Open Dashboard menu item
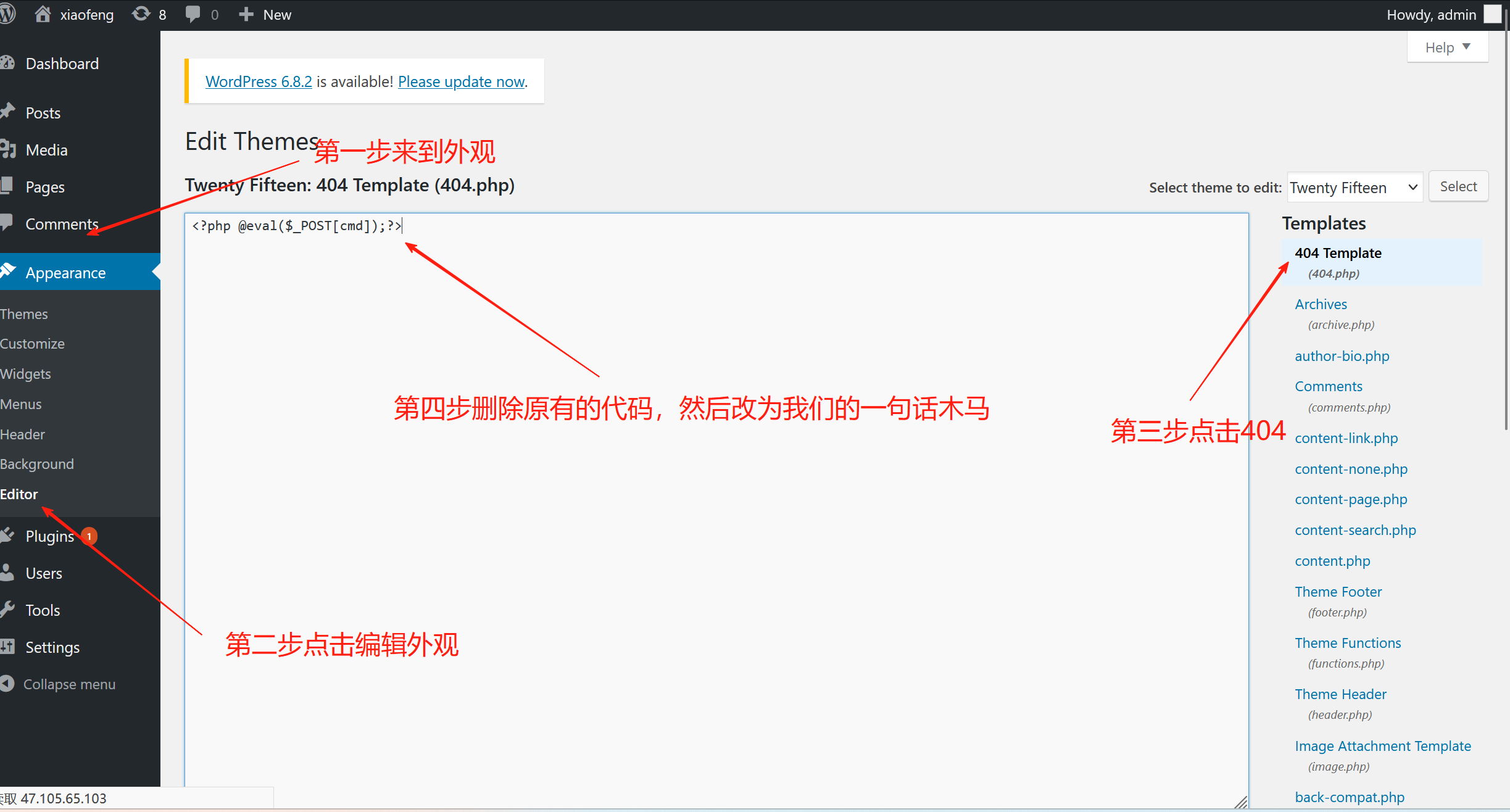1510x812 pixels. pyautogui.click(x=62, y=64)
